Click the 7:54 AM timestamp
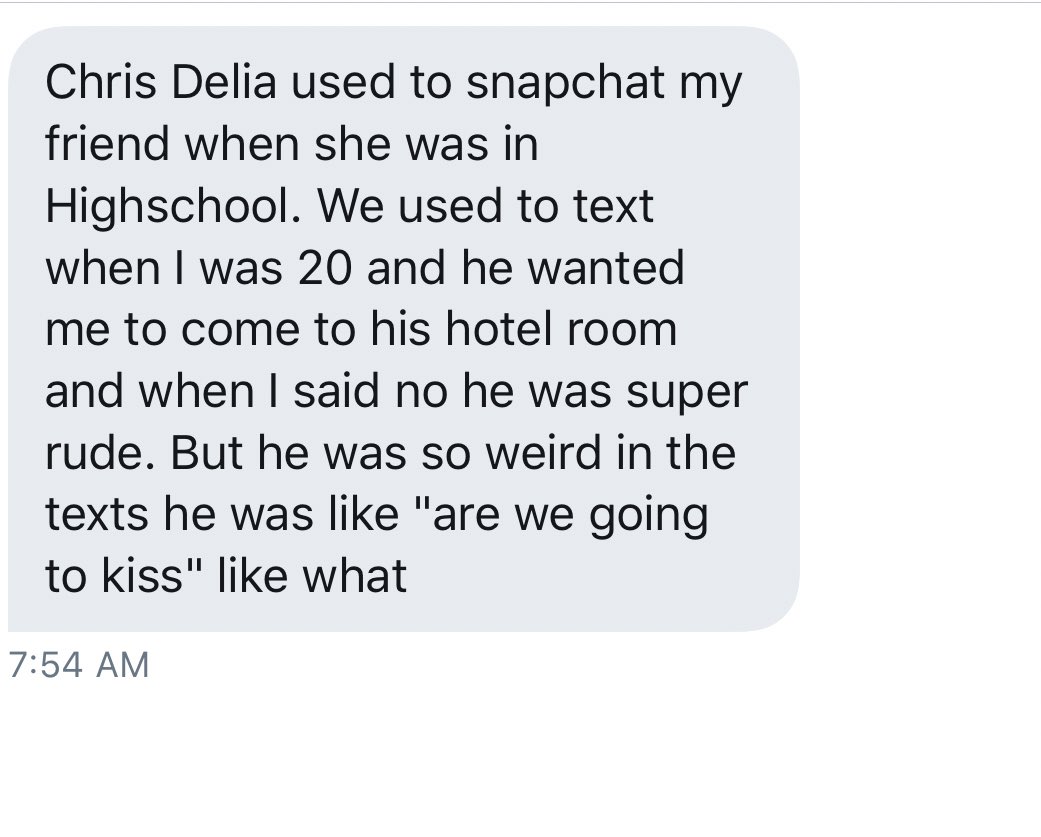 click(79, 664)
